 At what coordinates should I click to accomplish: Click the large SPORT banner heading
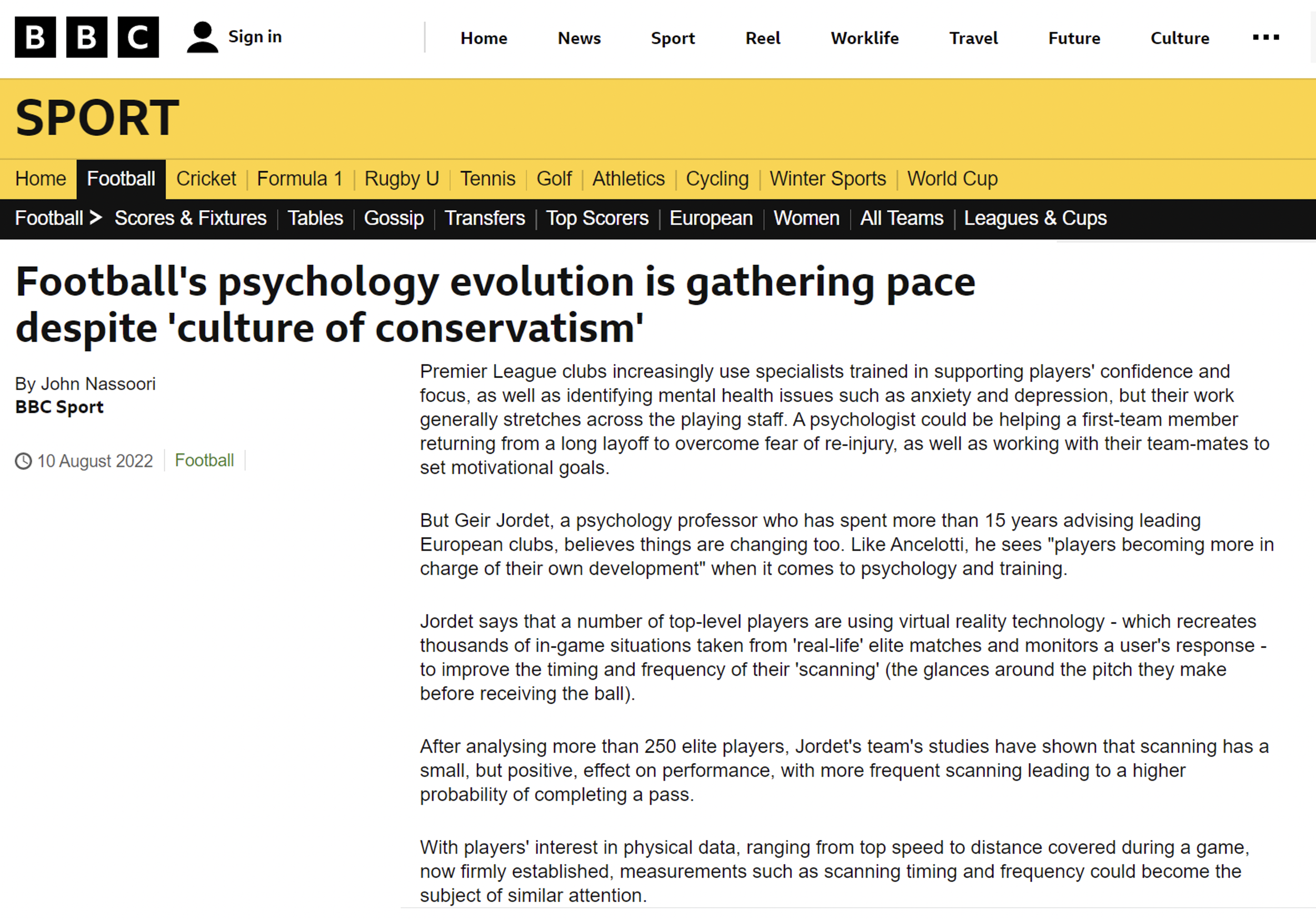(97, 117)
